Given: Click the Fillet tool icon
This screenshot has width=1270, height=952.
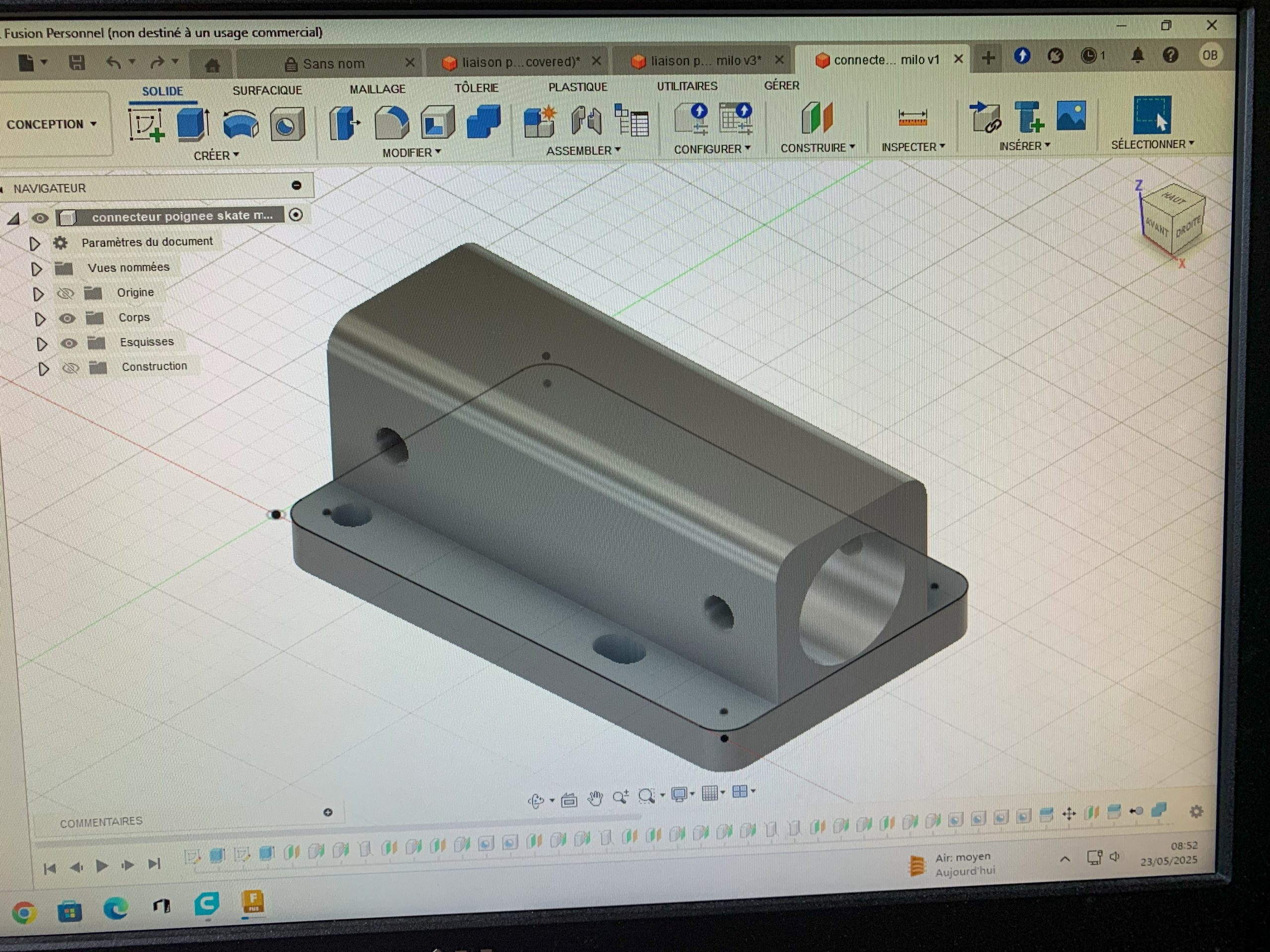Looking at the screenshot, I should pyautogui.click(x=391, y=123).
